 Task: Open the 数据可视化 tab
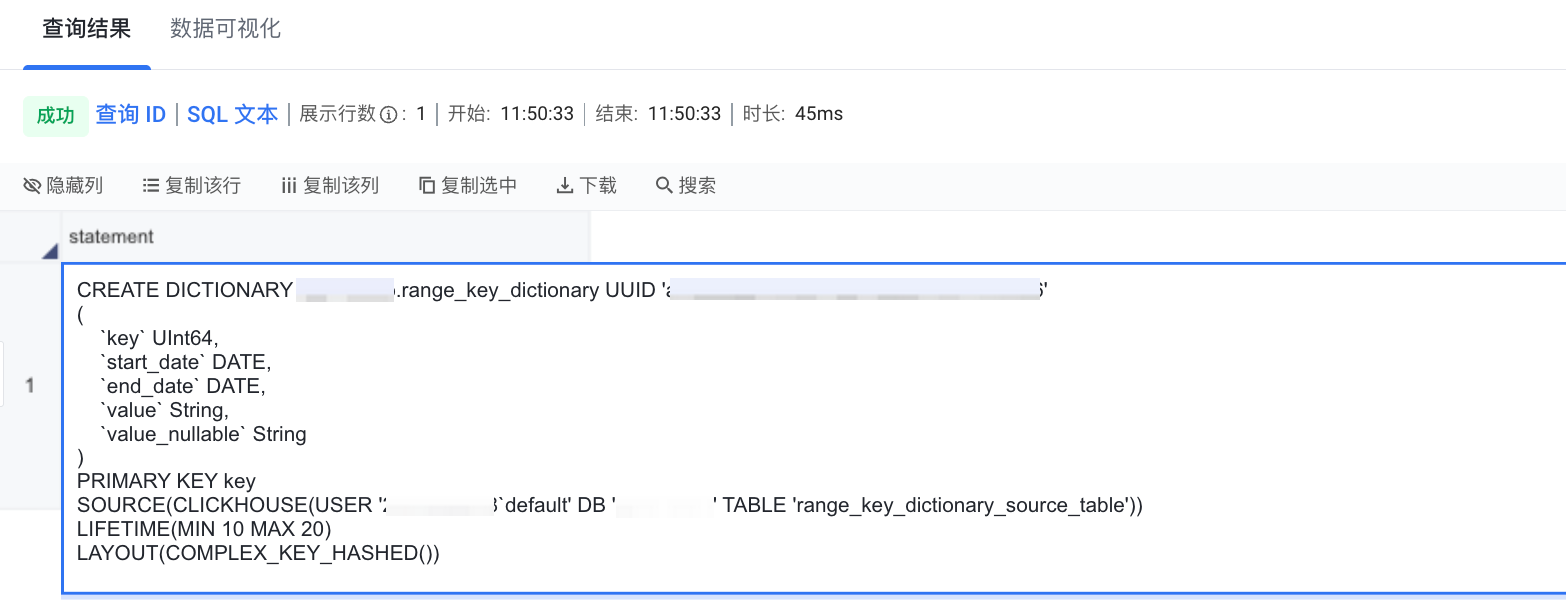coord(225,29)
